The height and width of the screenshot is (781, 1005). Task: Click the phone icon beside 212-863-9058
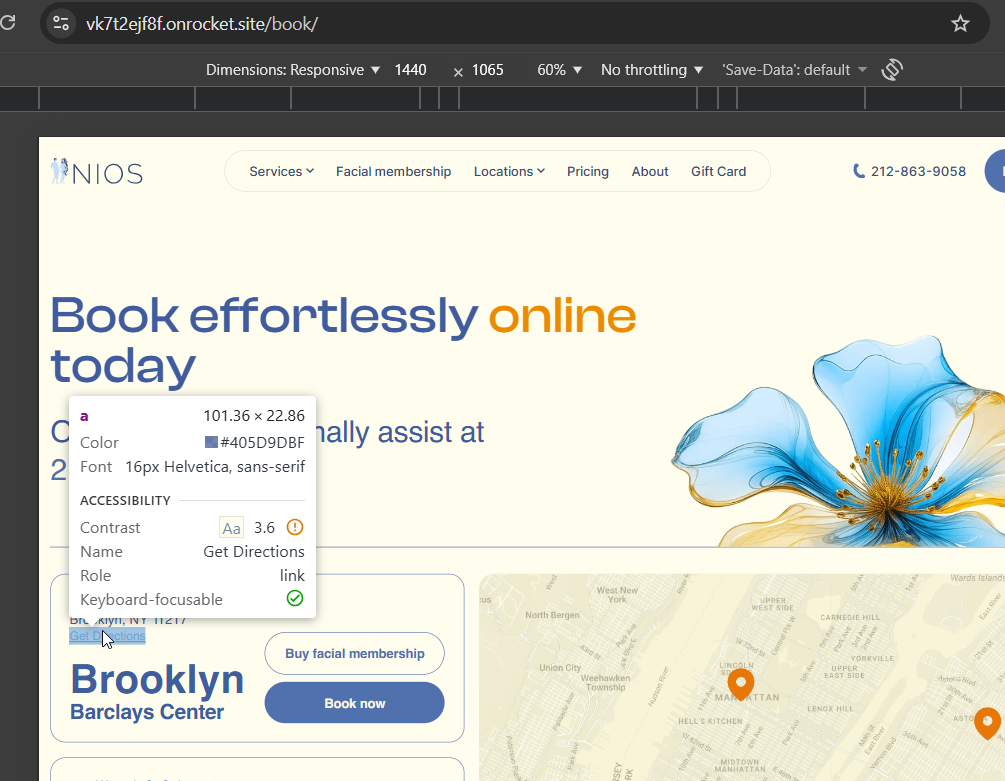coord(859,171)
